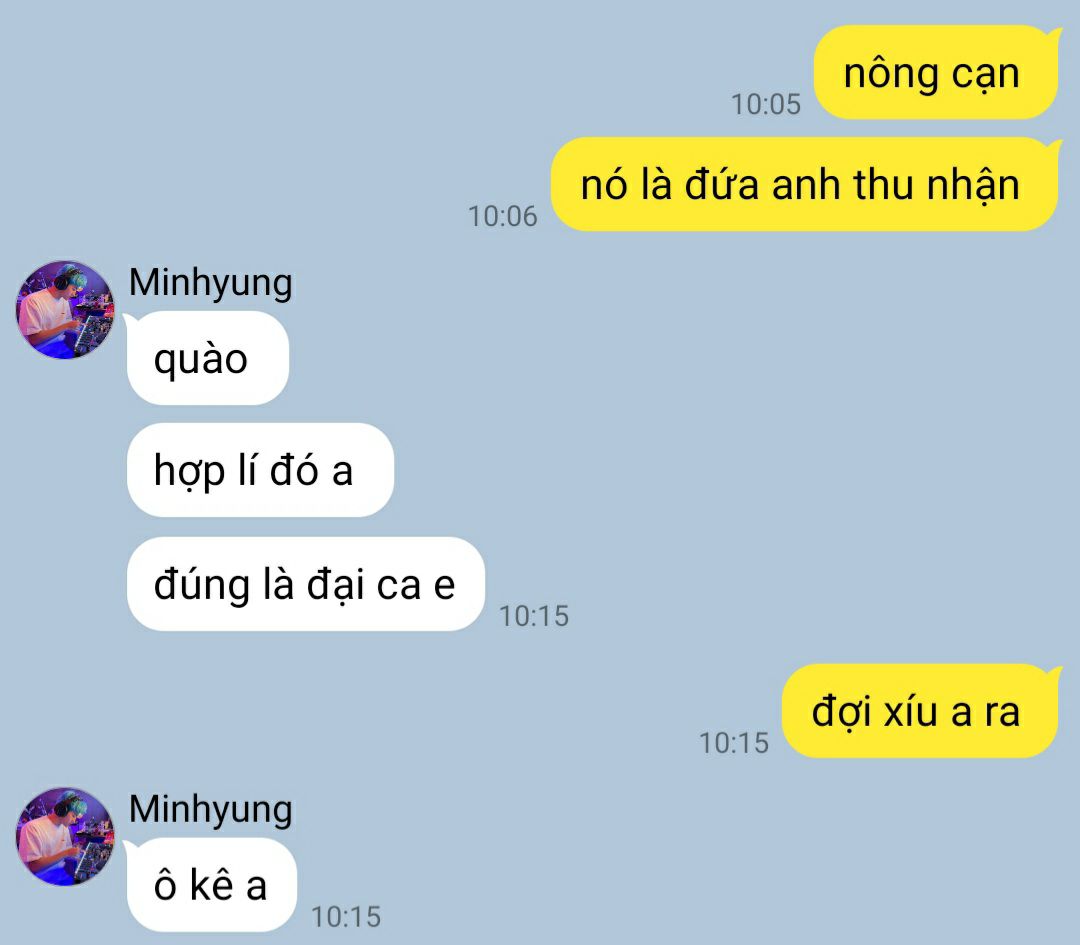
Task: Click the 10:15 time beside 'ô kê a'
Action: pos(346,917)
